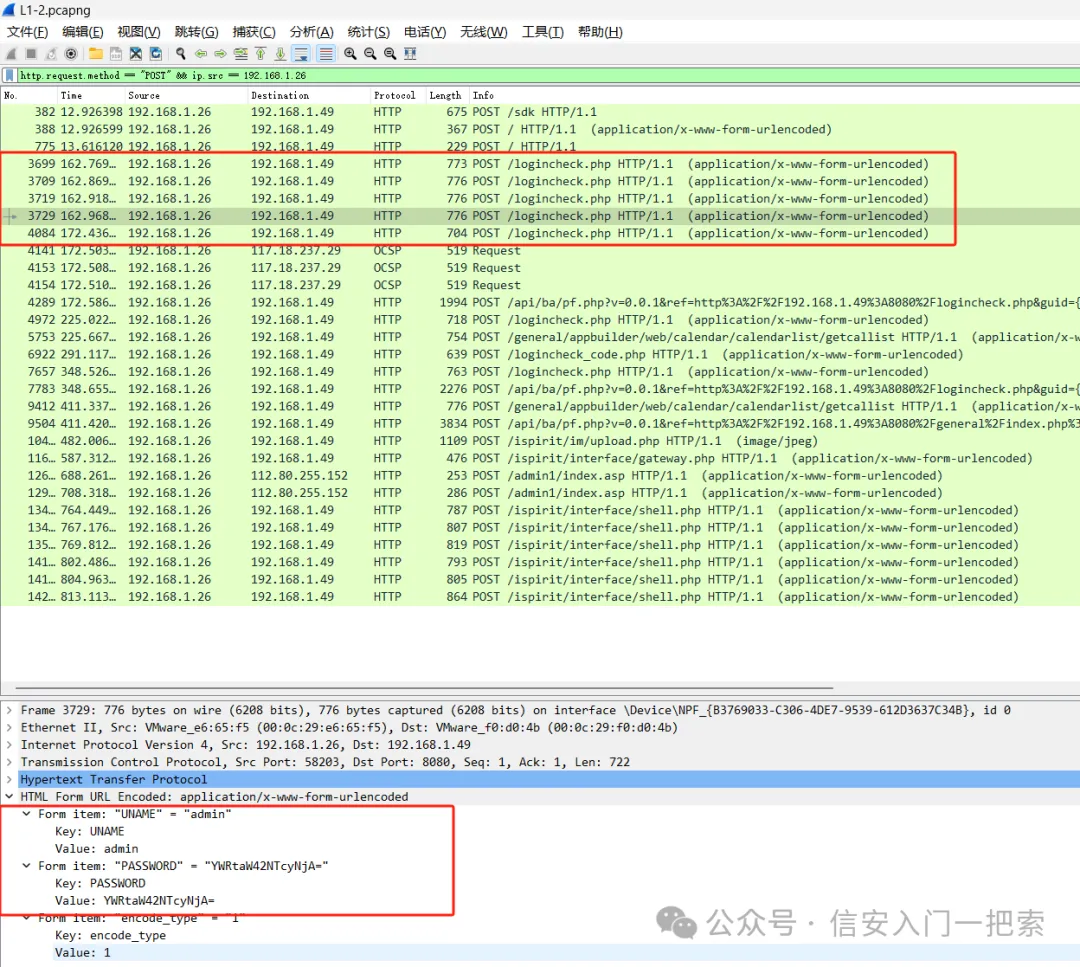Sort by the Length column header
Viewport: 1080px width, 967px height.
(447, 95)
